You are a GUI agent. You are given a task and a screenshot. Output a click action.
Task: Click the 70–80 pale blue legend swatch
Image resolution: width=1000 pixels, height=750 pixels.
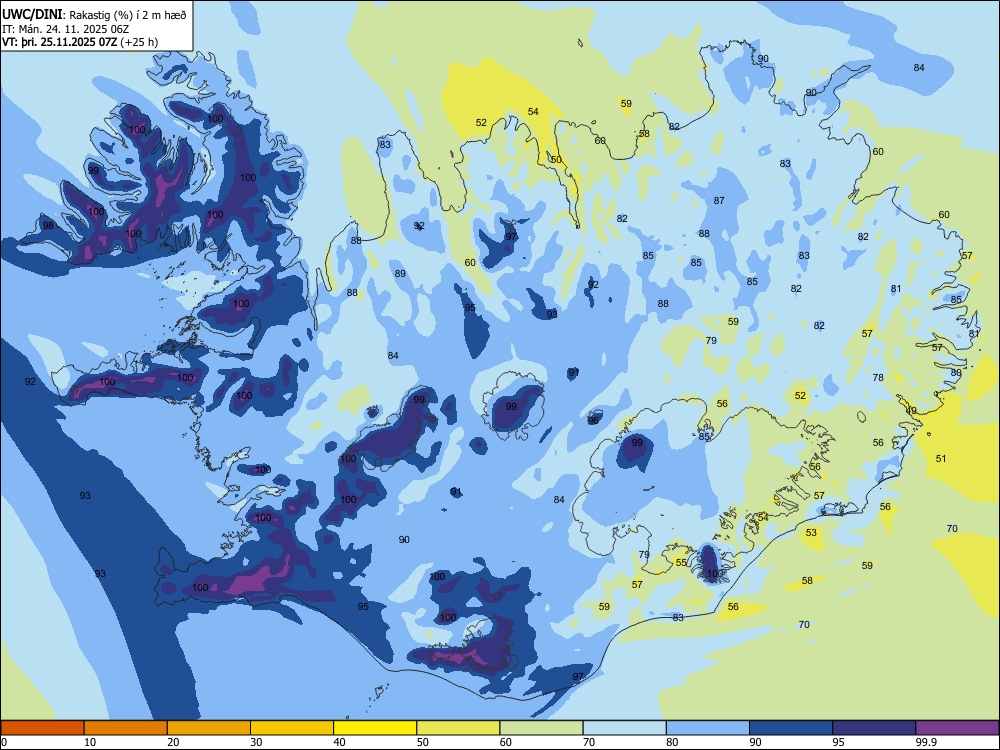(x=624, y=728)
